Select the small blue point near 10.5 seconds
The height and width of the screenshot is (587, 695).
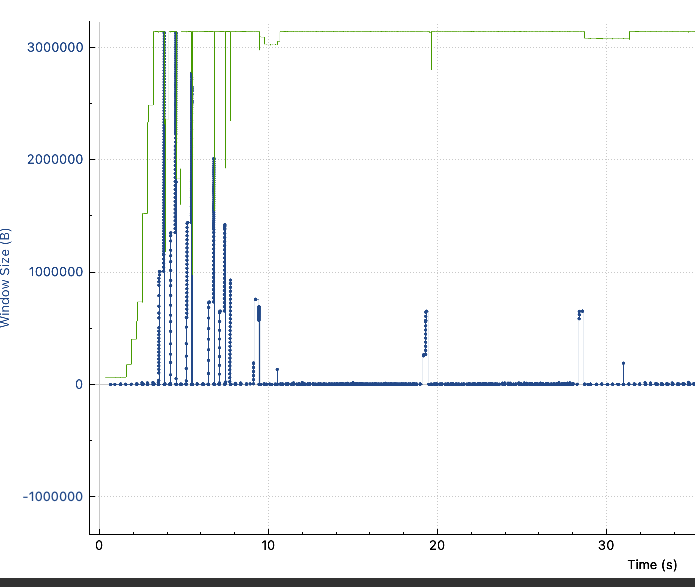click(x=277, y=370)
